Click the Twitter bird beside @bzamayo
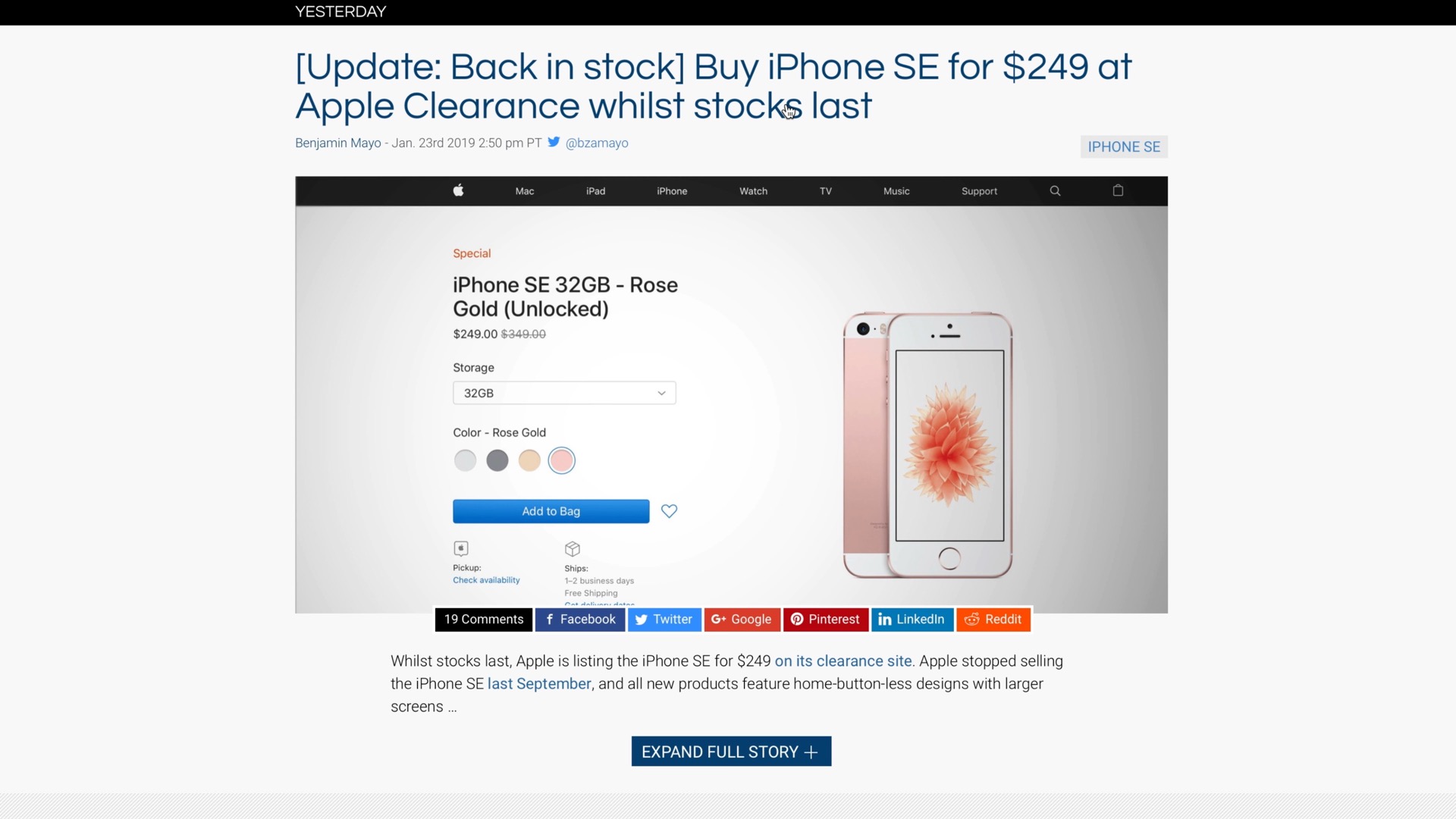This screenshot has height=819, width=1456. tap(554, 142)
